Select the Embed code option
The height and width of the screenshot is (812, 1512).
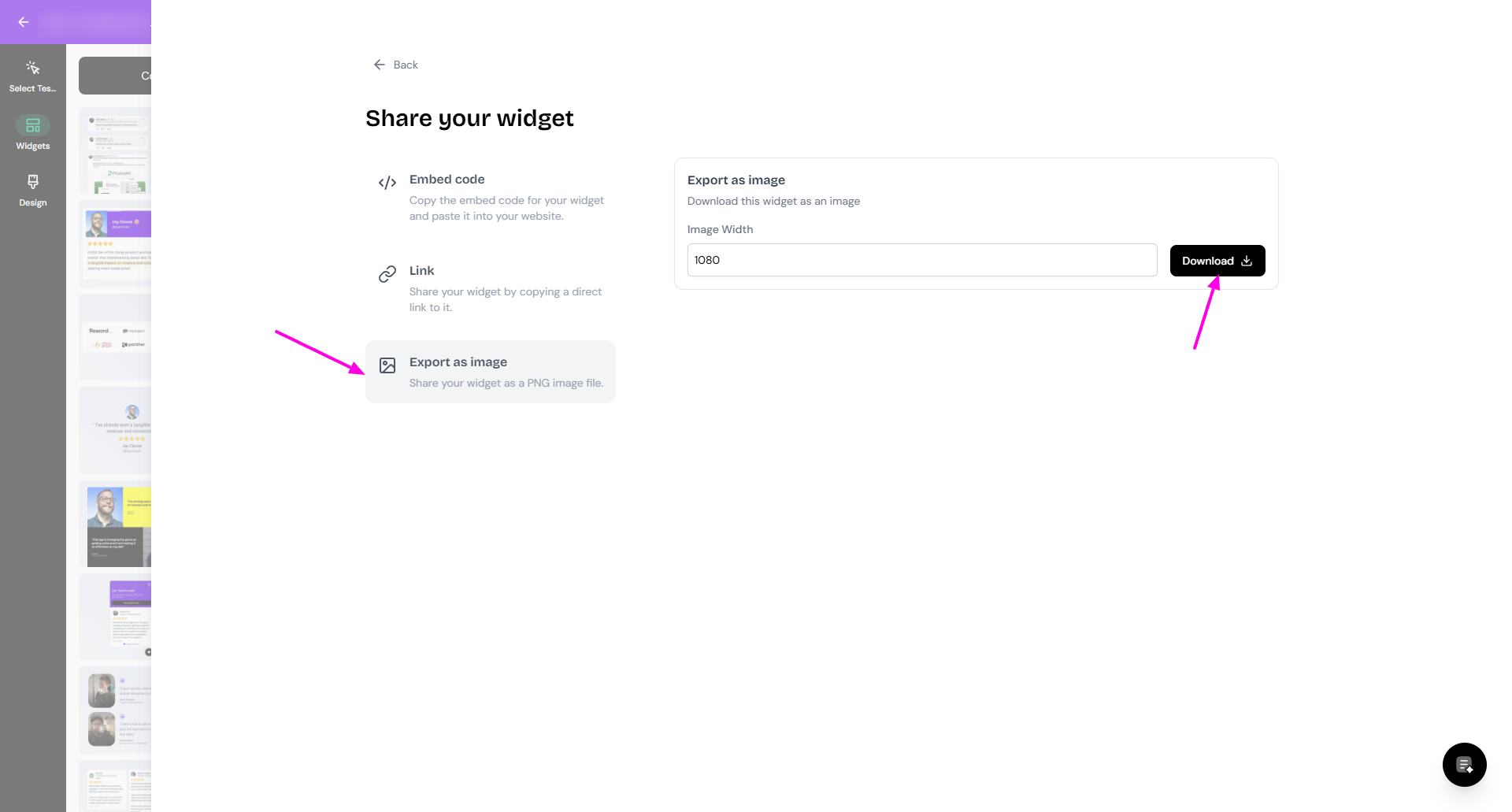click(490, 197)
